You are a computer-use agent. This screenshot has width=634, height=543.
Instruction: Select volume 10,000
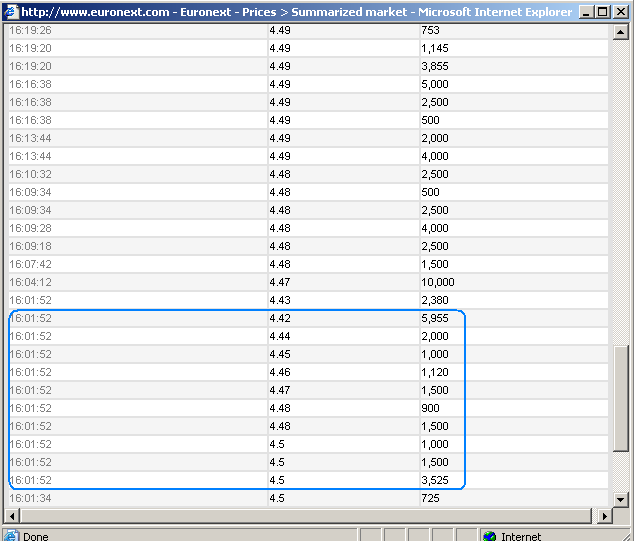coord(438,282)
